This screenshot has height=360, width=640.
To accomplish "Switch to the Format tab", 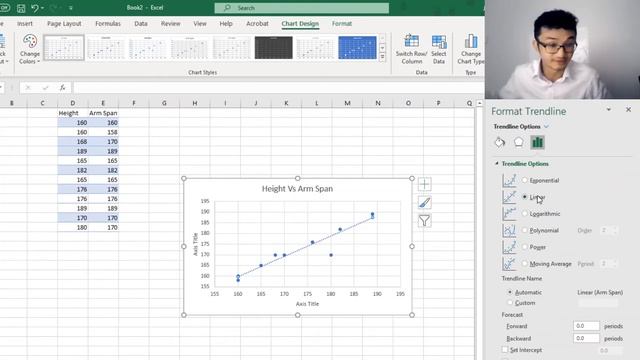I will click(x=342, y=24).
